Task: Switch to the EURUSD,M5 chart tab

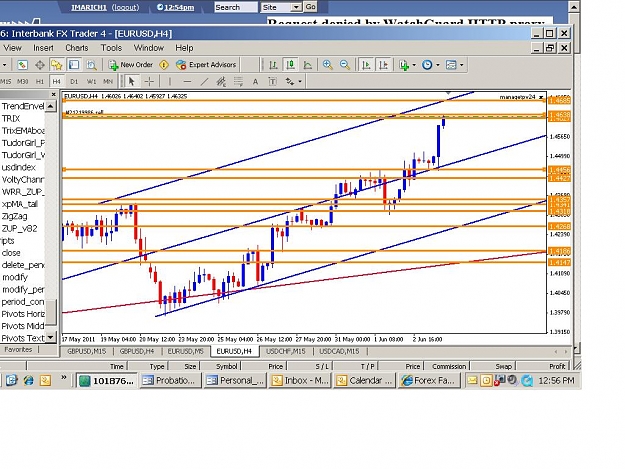Action: (x=185, y=351)
